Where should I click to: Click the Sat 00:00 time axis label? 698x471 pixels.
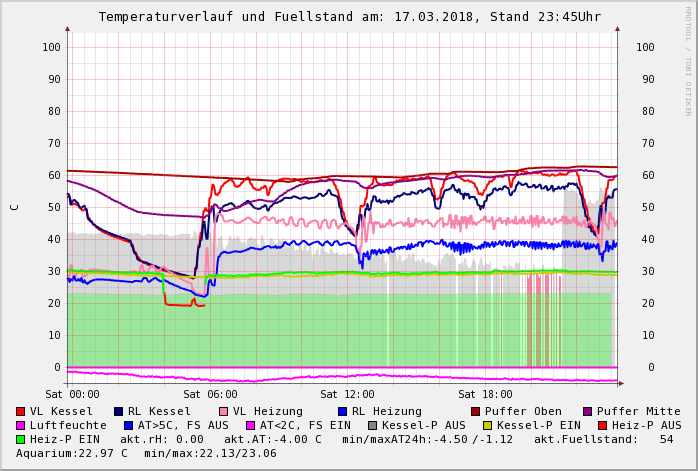(x=72, y=395)
